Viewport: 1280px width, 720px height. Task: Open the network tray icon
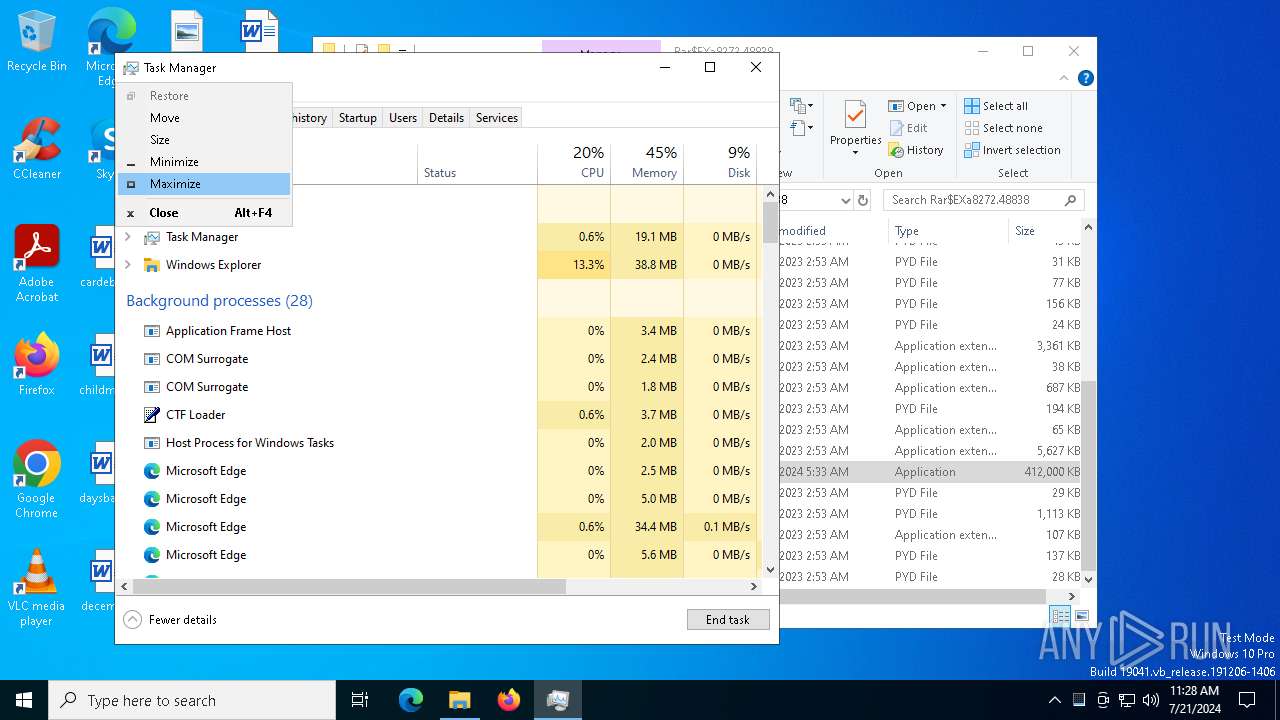point(1127,700)
